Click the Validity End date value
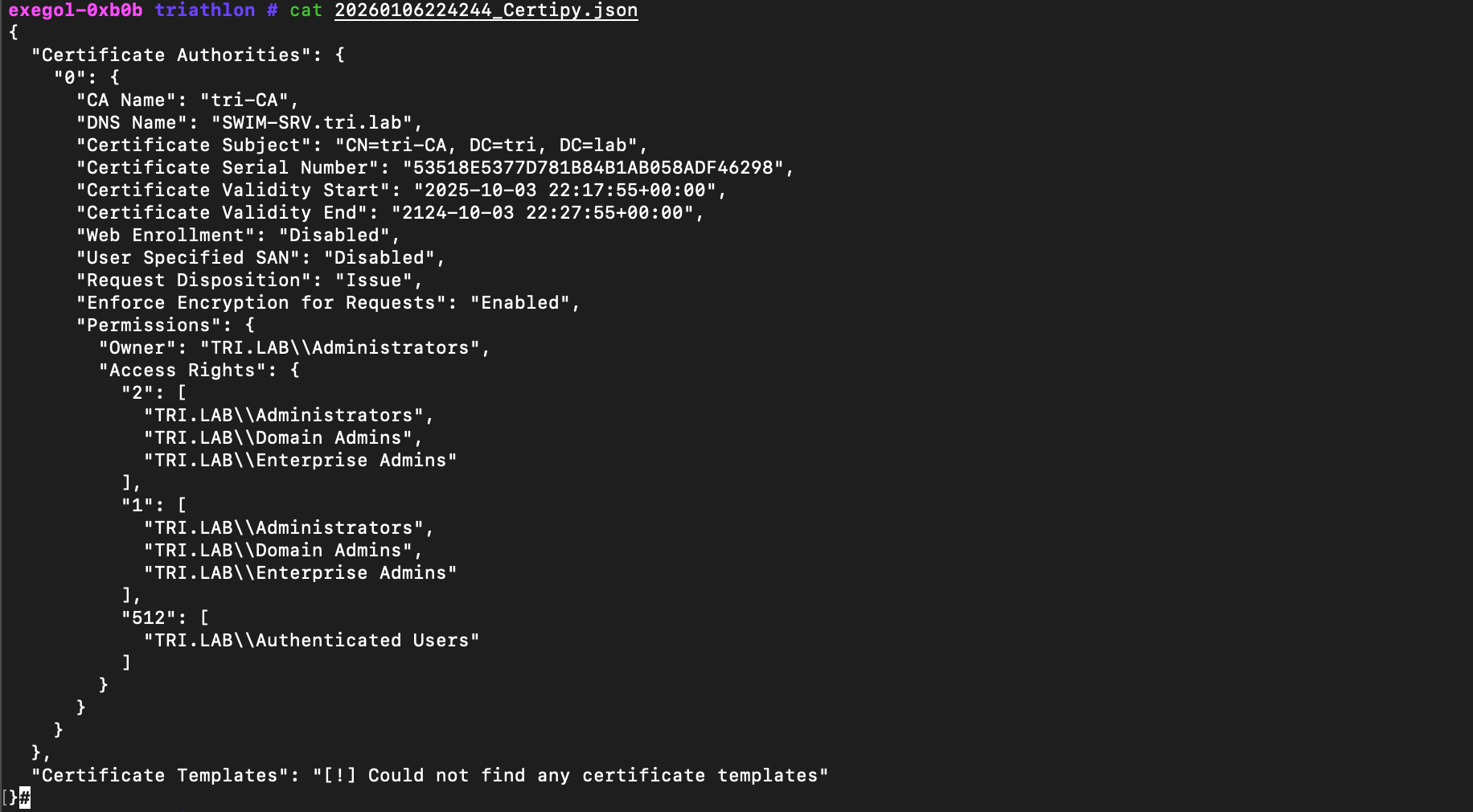The image size is (1473, 812). tap(542, 213)
